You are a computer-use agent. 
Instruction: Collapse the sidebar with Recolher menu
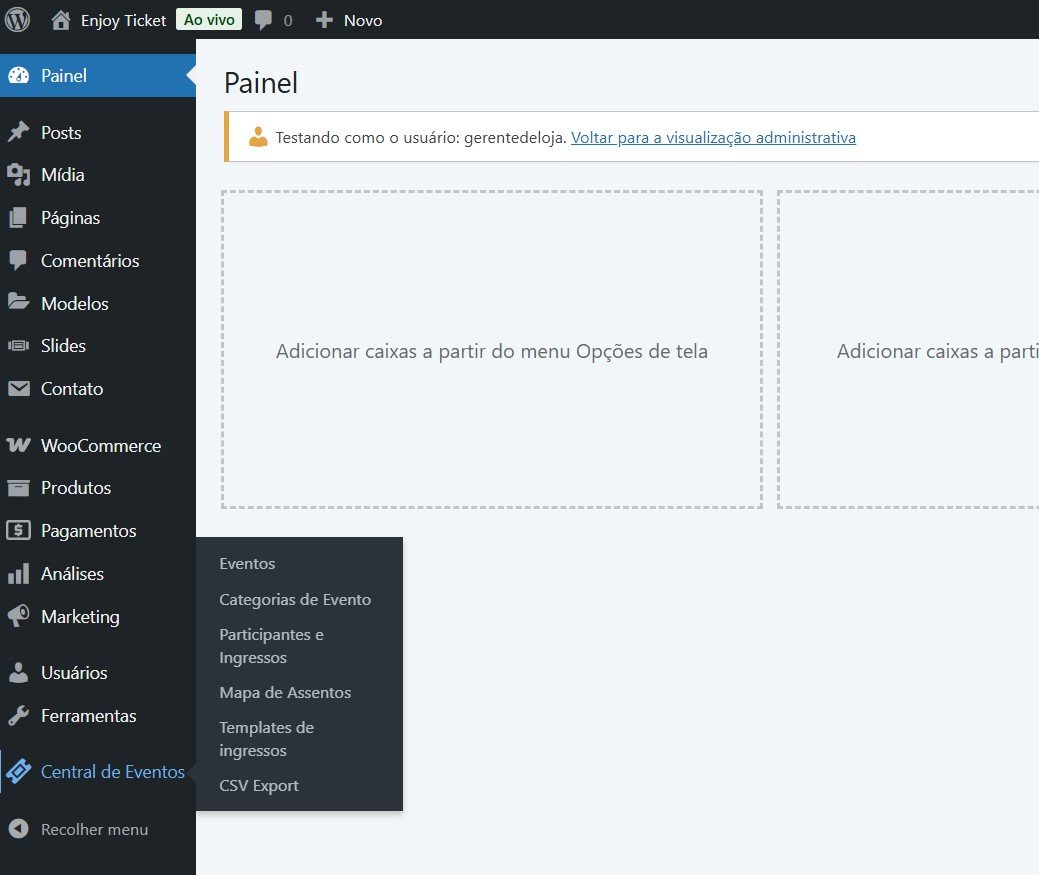pos(94,829)
